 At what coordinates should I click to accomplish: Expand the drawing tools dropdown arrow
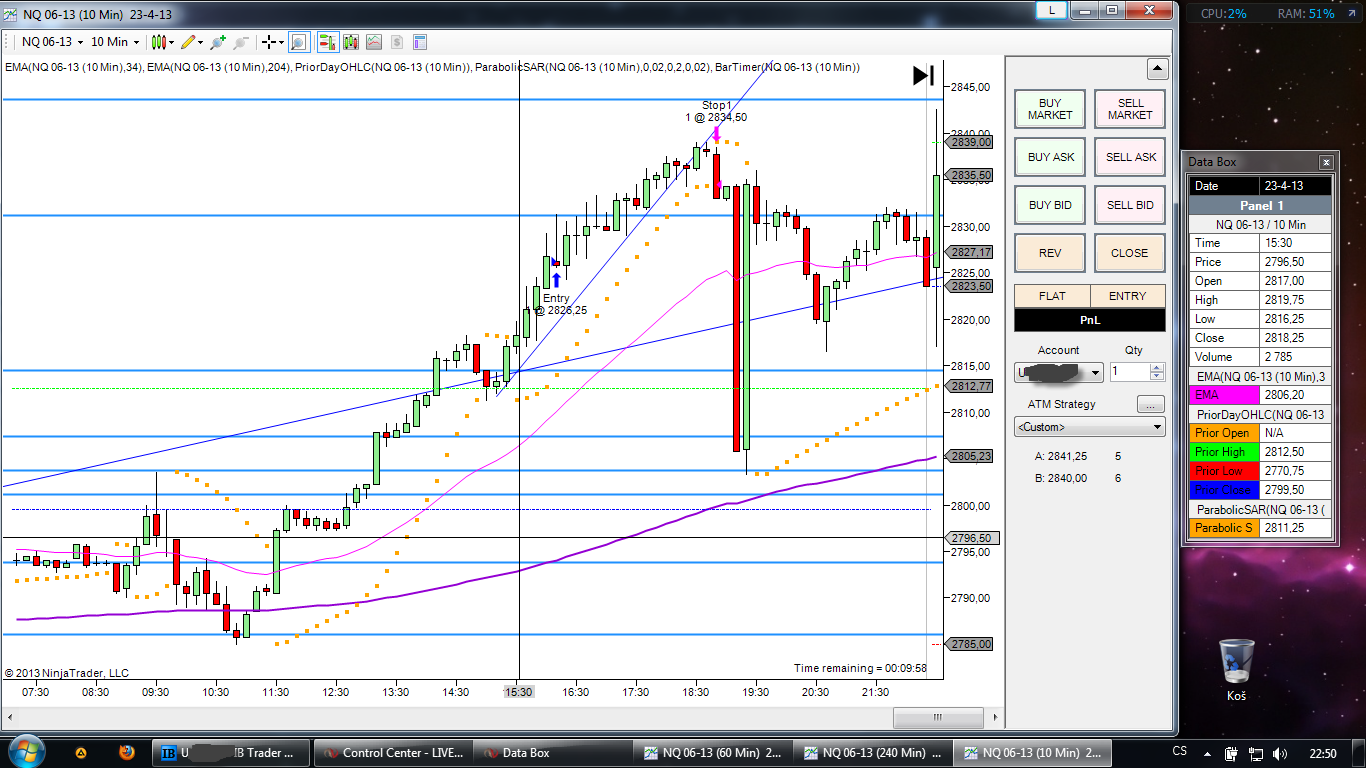pos(200,42)
